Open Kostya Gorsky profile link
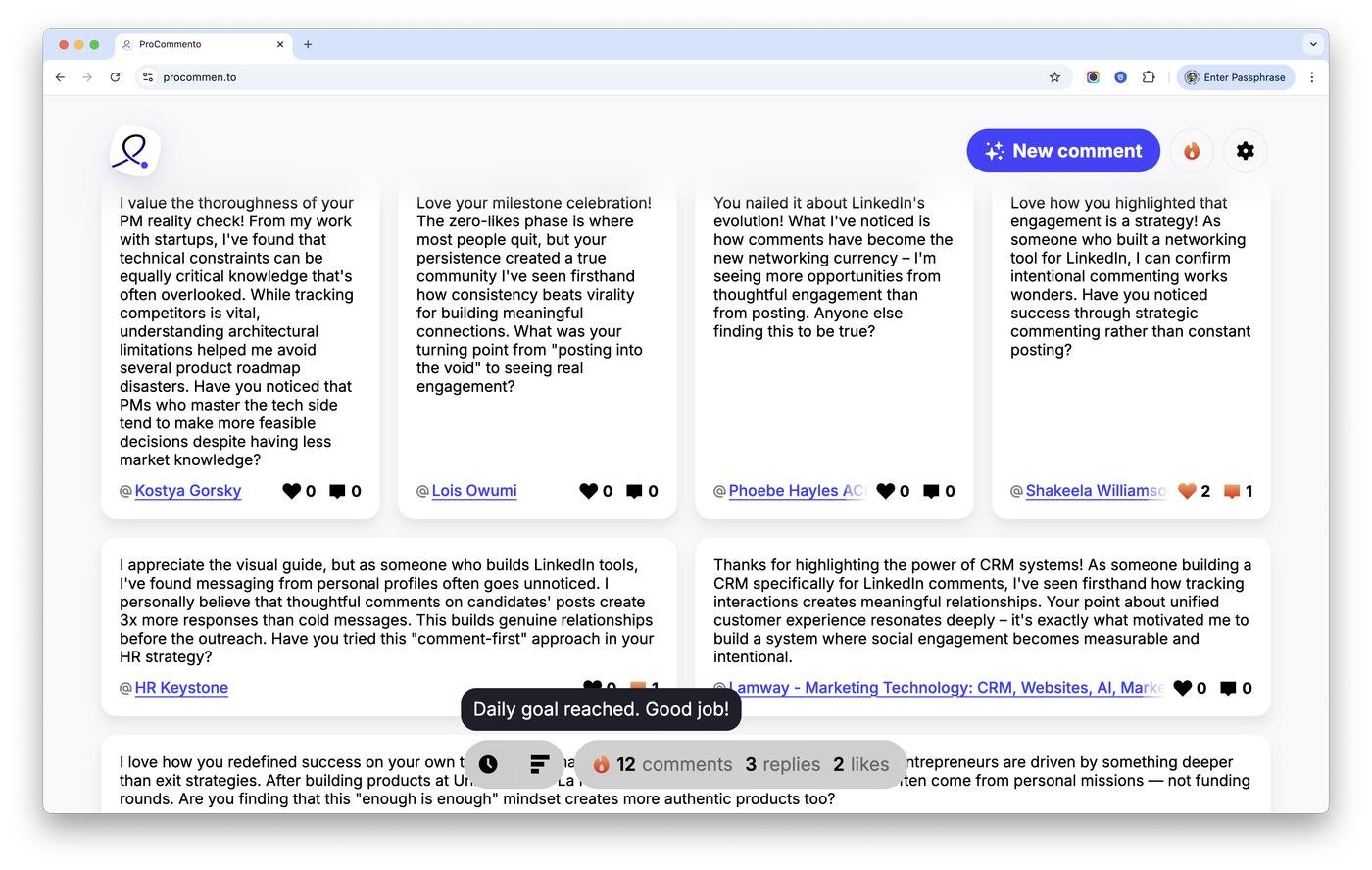Image resolution: width=1372 pixels, height=870 pixels. click(188, 491)
